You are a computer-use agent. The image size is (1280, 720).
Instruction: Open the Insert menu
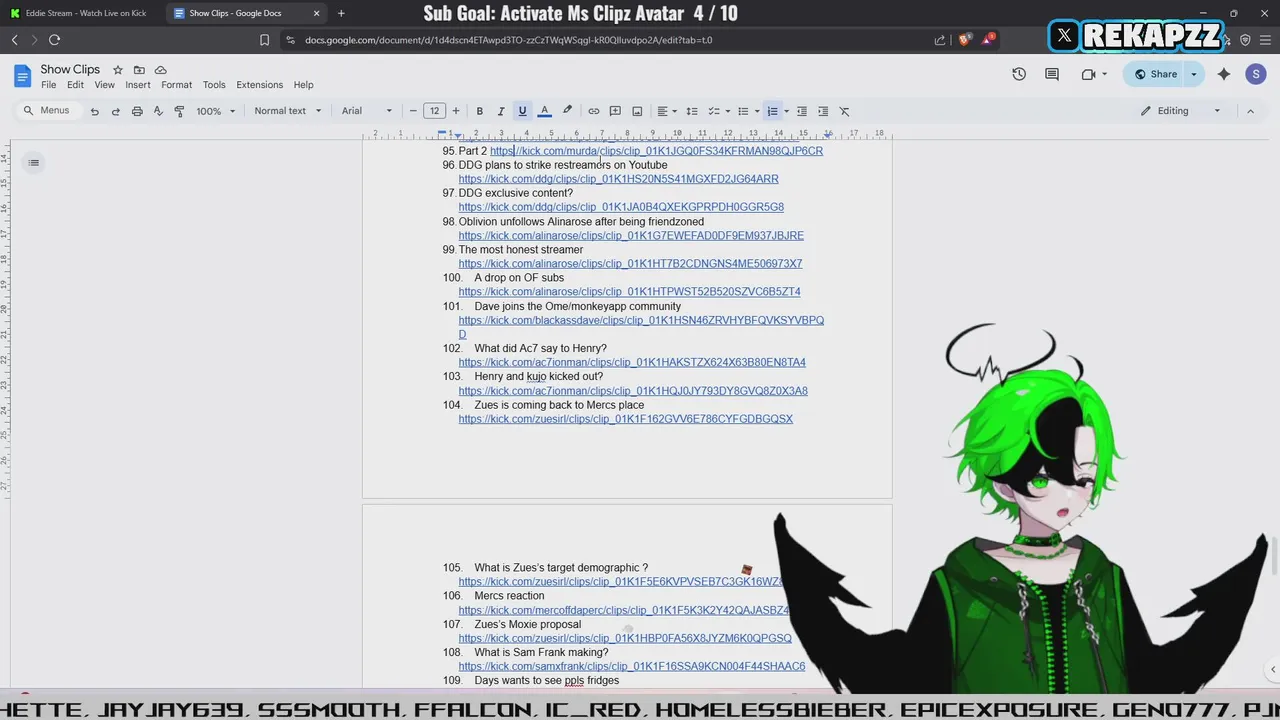click(x=138, y=85)
